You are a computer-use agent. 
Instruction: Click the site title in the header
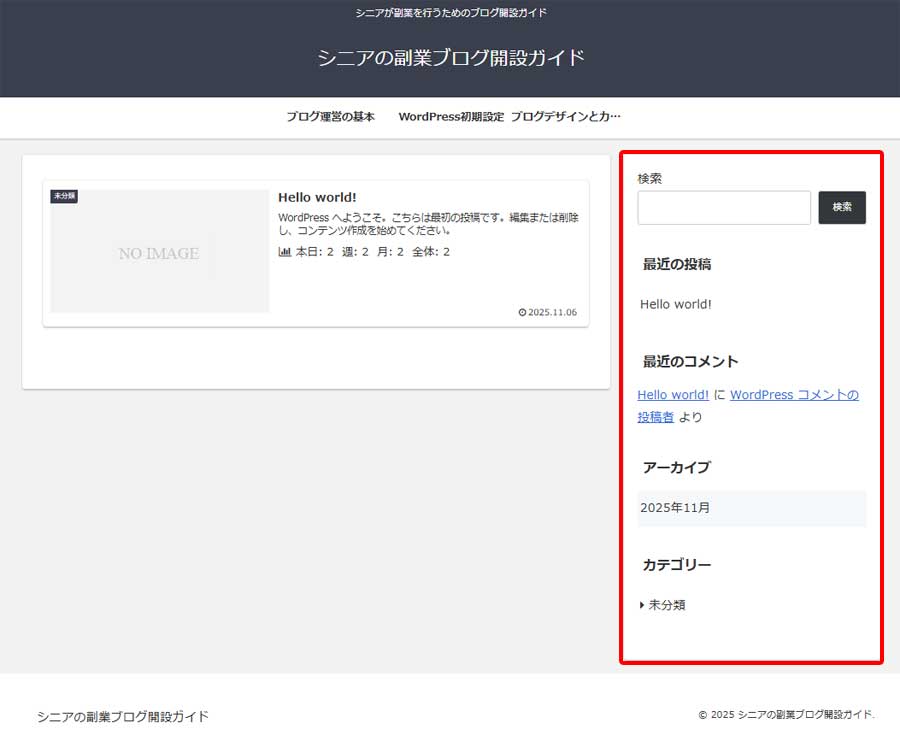(x=450, y=58)
